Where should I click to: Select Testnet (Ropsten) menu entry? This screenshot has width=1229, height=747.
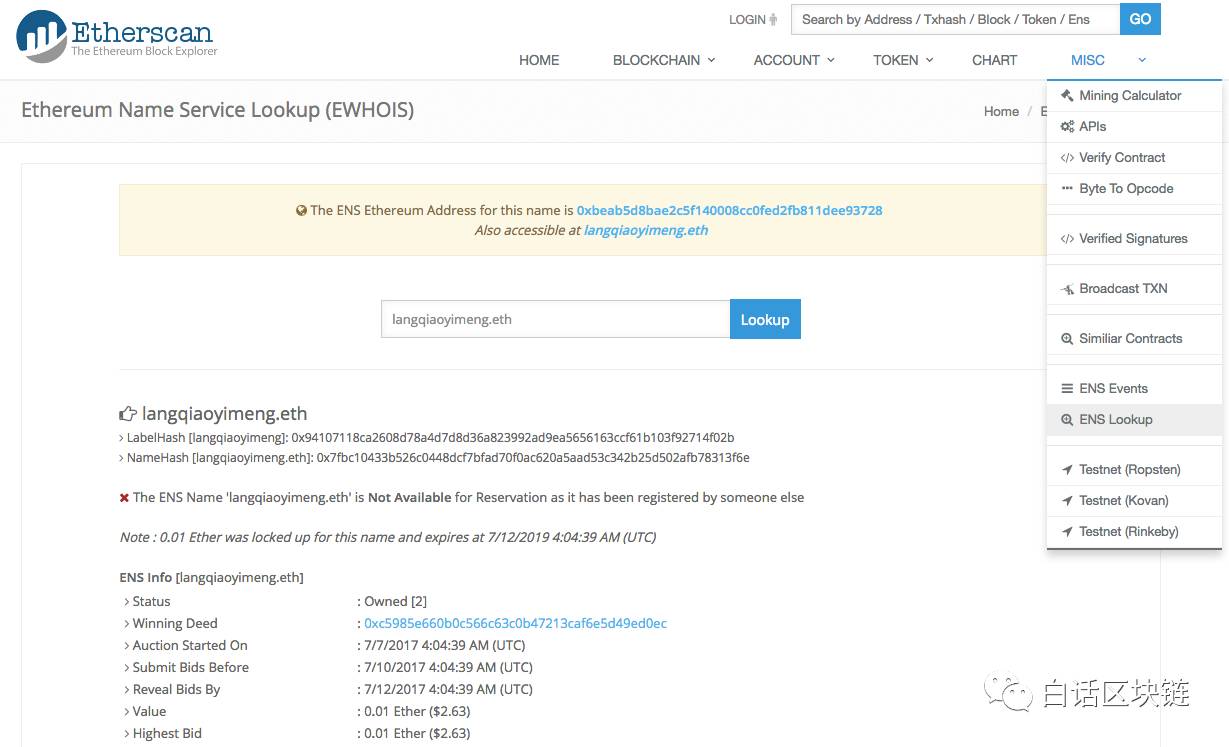tap(1134, 470)
